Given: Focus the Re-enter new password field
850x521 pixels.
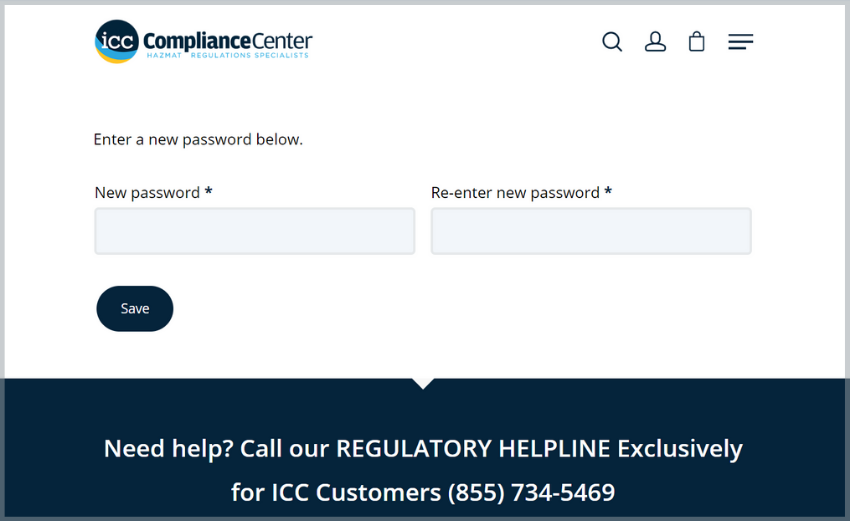Looking at the screenshot, I should 591,231.
